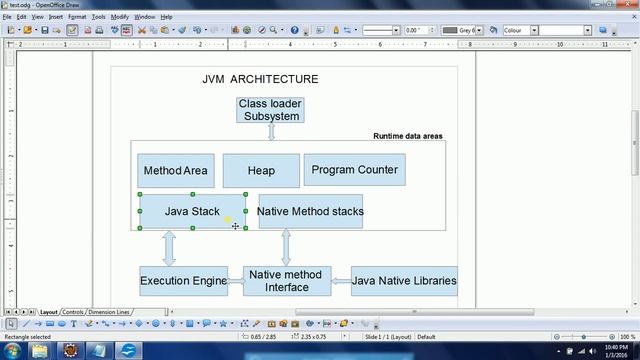Toggle the Edit Points tool
This screenshot has height=360, width=640.
[244, 324]
